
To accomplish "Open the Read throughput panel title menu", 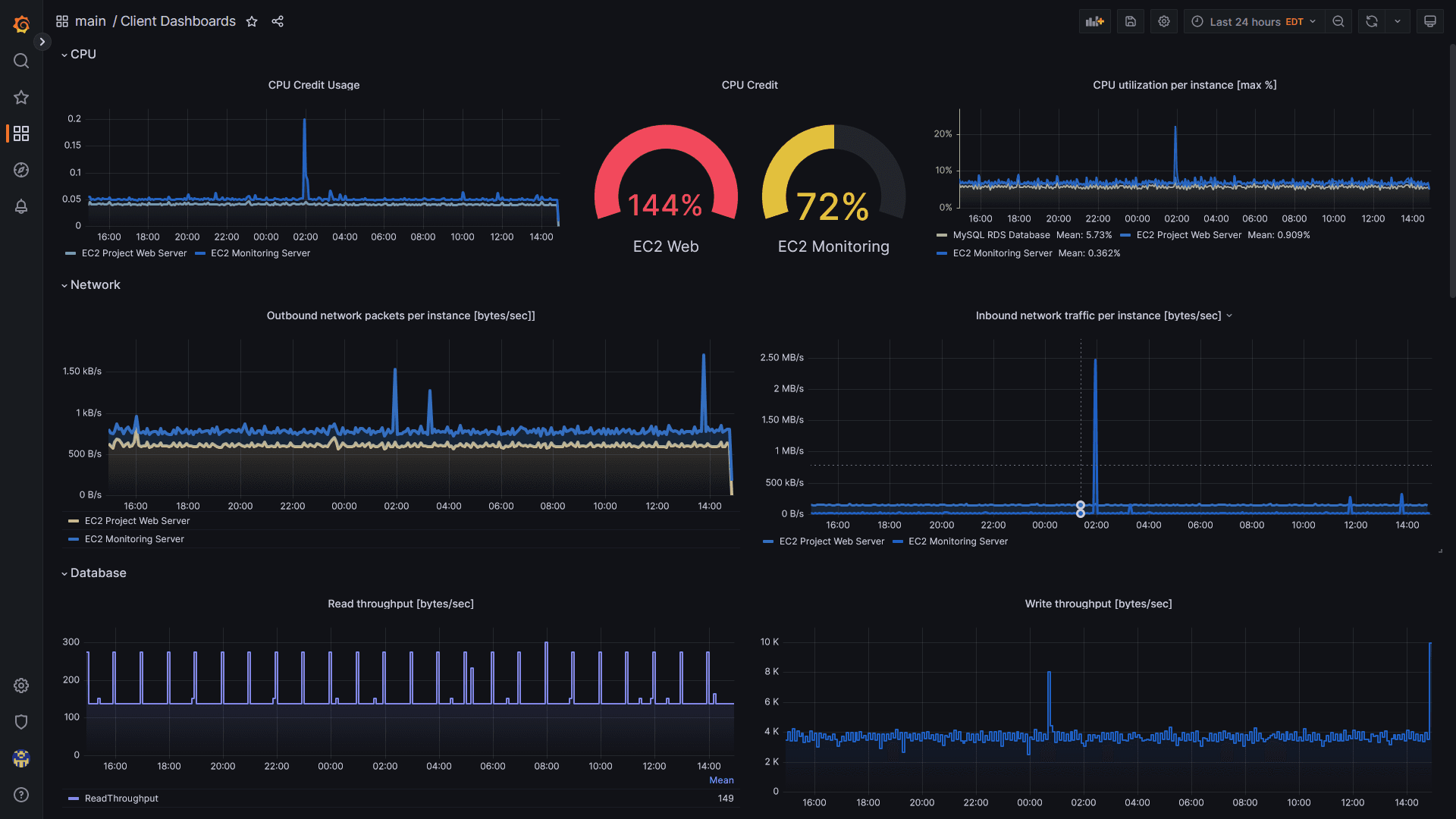I will tap(400, 604).
